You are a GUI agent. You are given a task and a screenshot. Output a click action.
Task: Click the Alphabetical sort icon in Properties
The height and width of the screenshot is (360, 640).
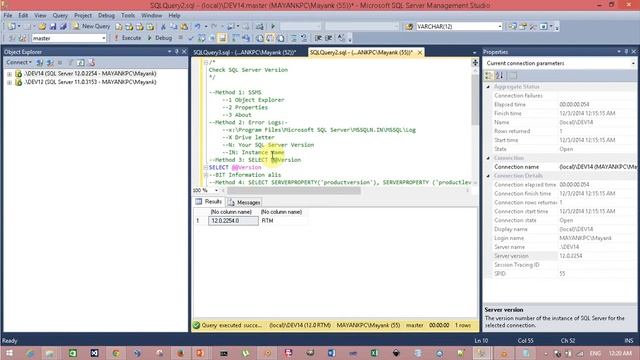[x=499, y=76]
